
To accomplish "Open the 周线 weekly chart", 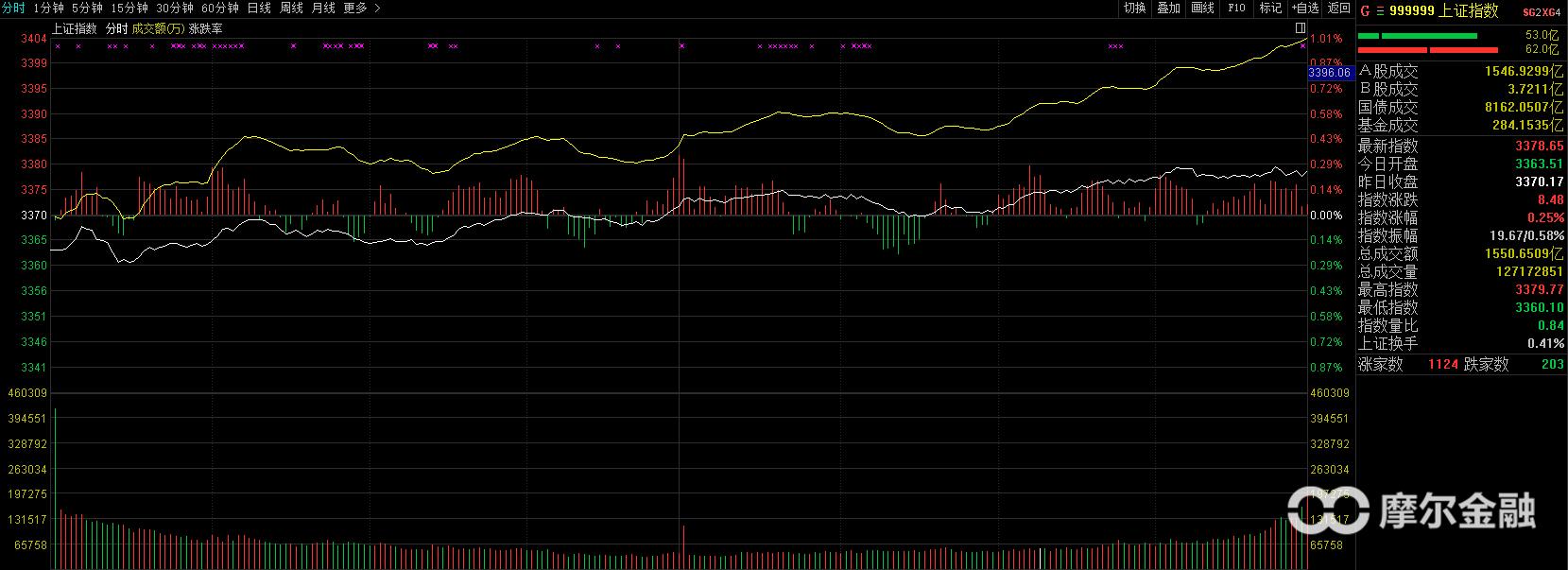I will pyautogui.click(x=291, y=8).
